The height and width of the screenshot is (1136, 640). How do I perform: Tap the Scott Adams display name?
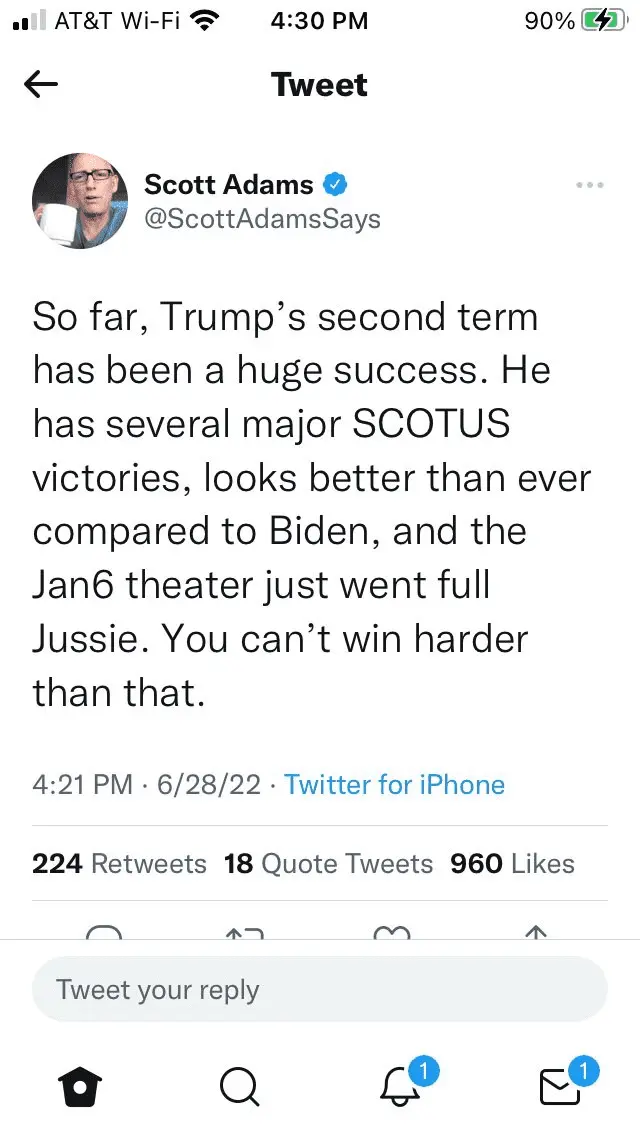point(228,184)
